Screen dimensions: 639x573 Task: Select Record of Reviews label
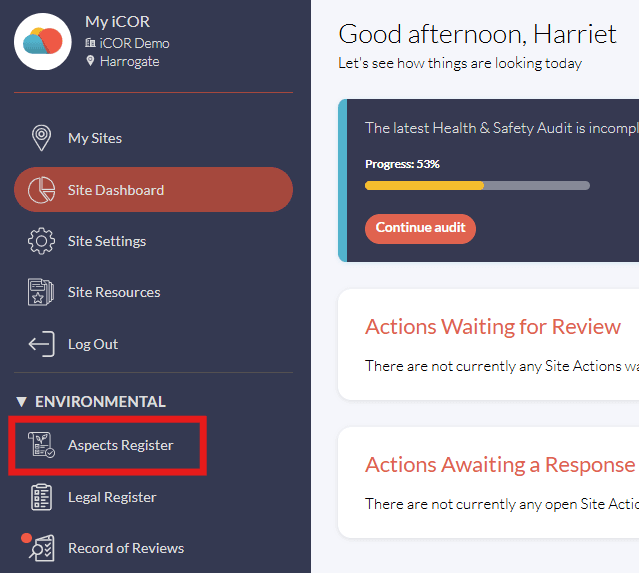point(126,549)
